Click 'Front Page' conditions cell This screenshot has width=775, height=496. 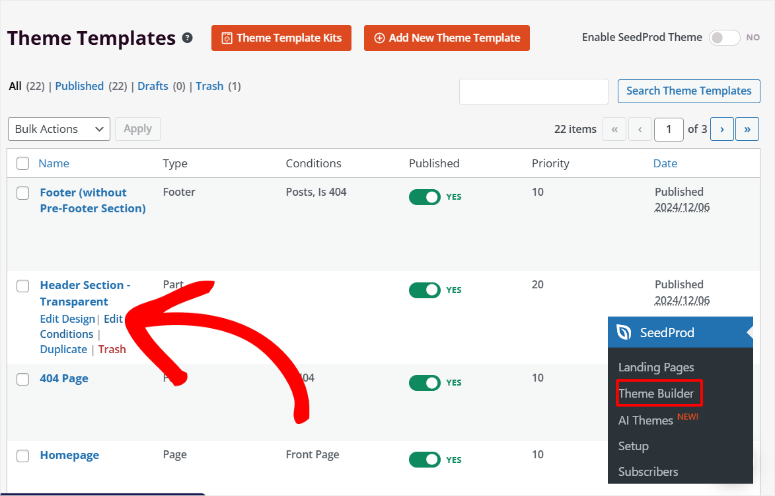(312, 455)
